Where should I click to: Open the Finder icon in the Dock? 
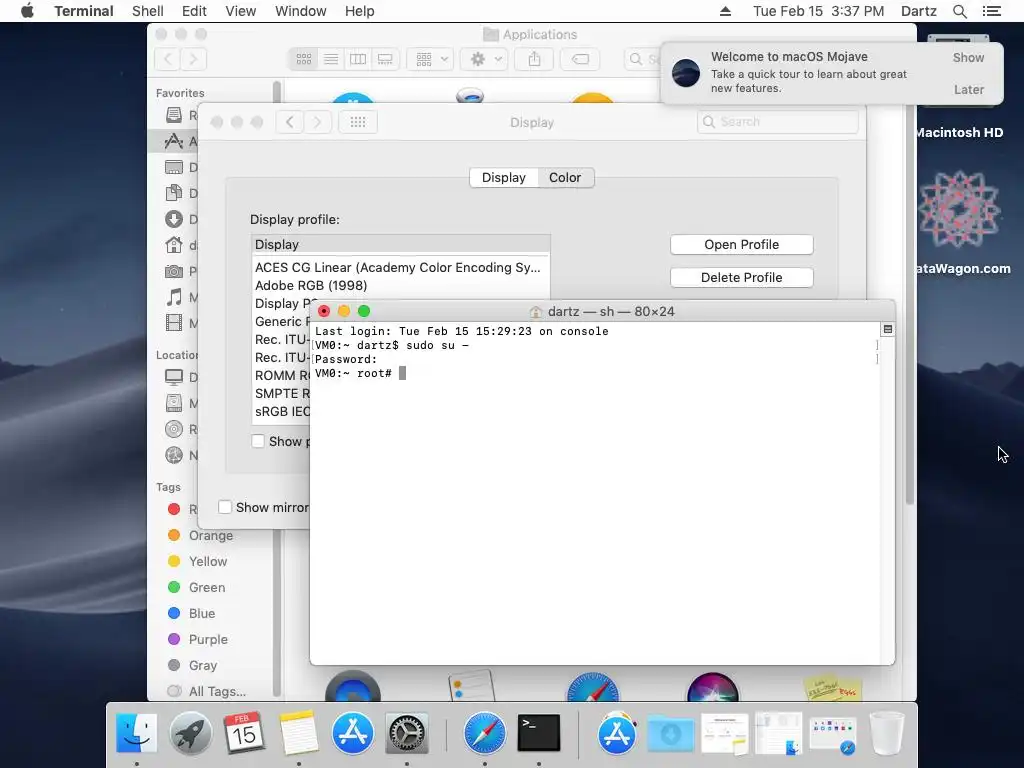pos(136,733)
